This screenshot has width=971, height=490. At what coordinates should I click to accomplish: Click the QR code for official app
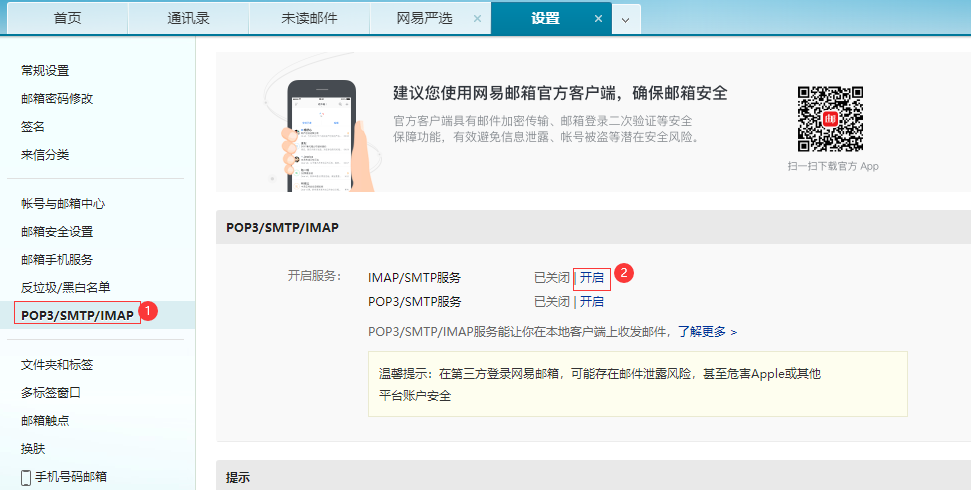[830, 119]
